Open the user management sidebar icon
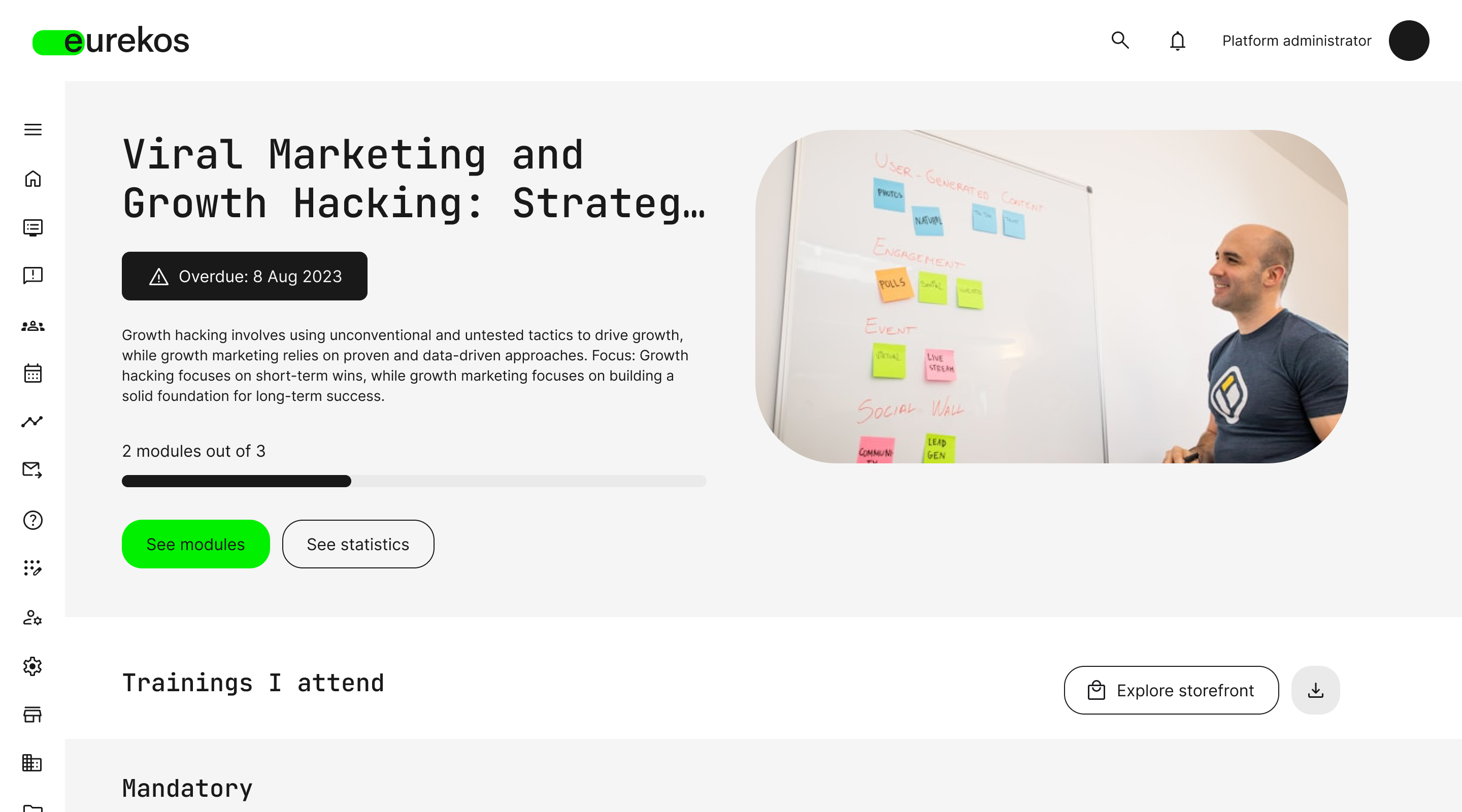 tap(33, 617)
